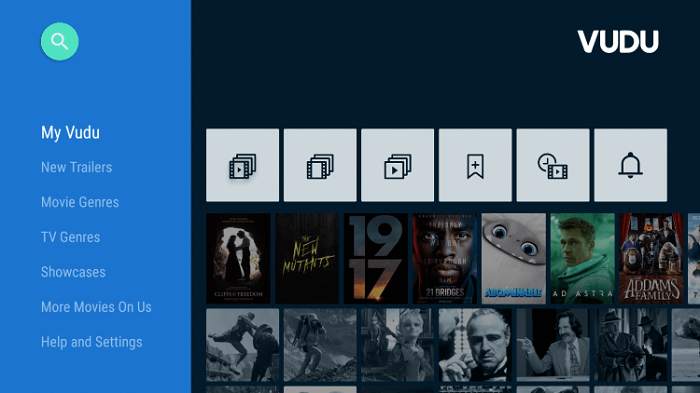700x393 pixels.
Task: Select the Abominable movie poster
Action: coord(513,259)
